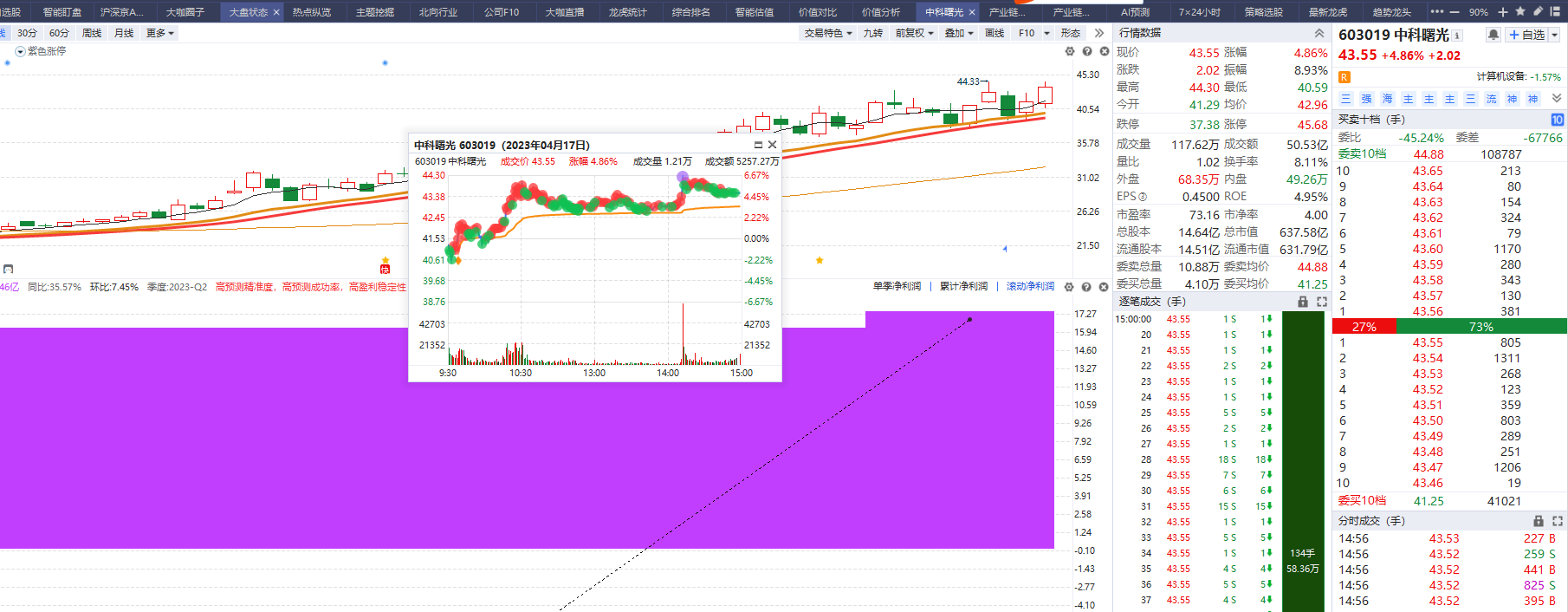Add stock to watchlist with 自选 button
1568x612 pixels.
(x=1527, y=35)
